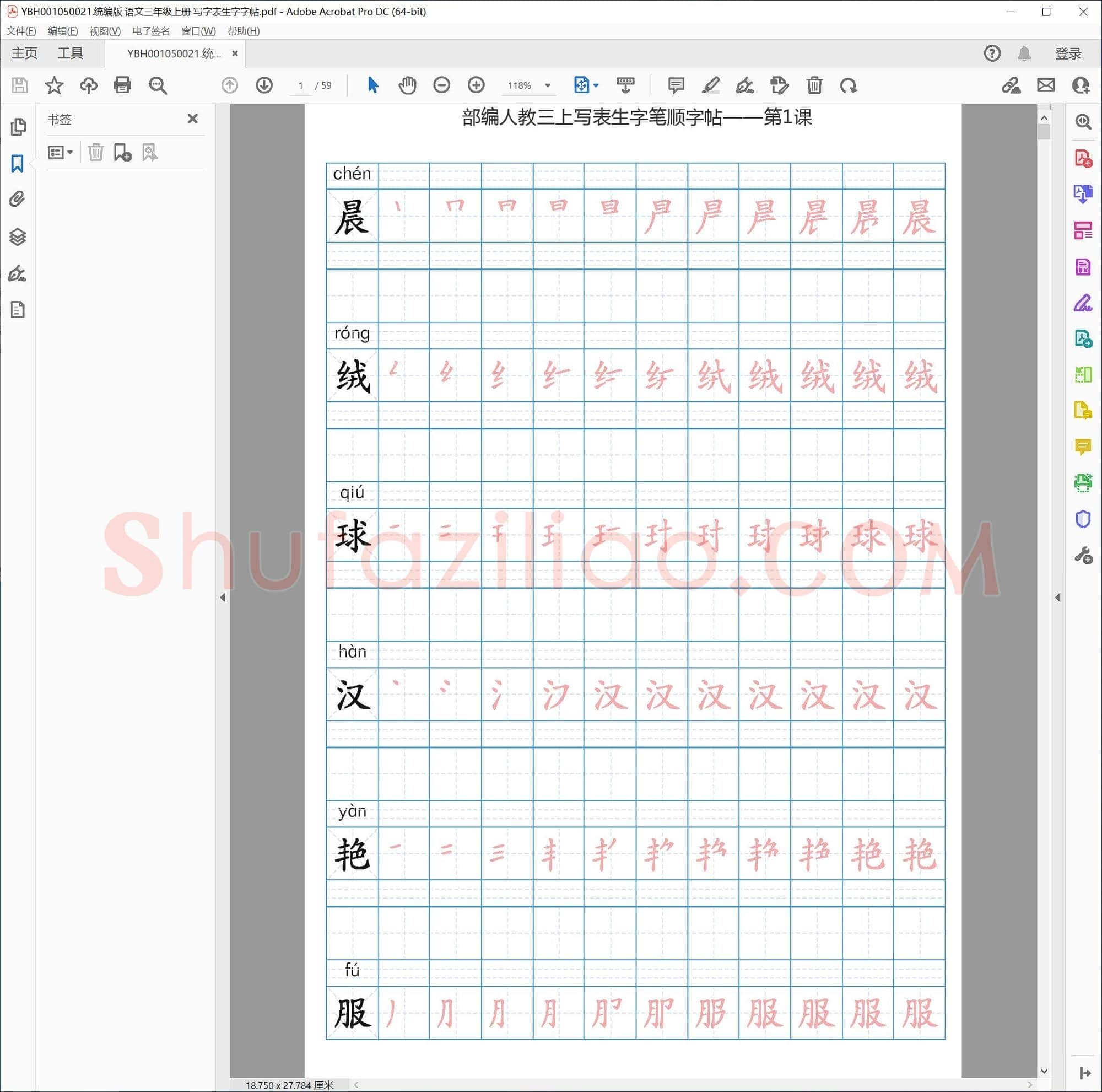Switch to the 工具 tab
This screenshot has width=1102, height=1092.
tap(70, 53)
